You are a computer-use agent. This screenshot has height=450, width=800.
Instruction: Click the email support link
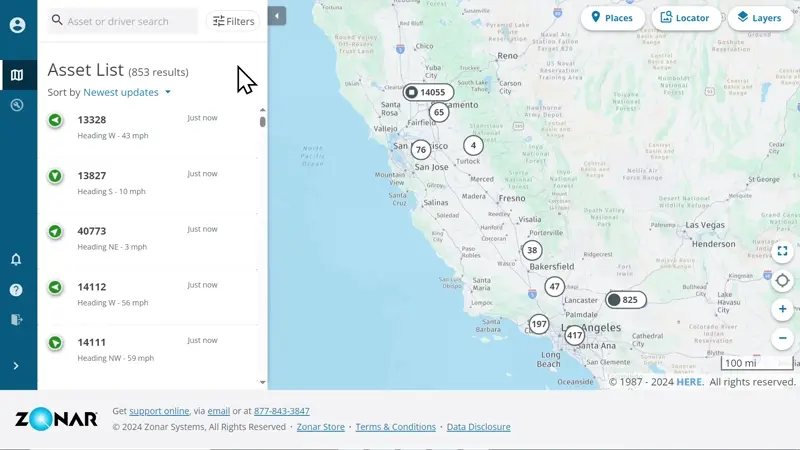coord(218,411)
